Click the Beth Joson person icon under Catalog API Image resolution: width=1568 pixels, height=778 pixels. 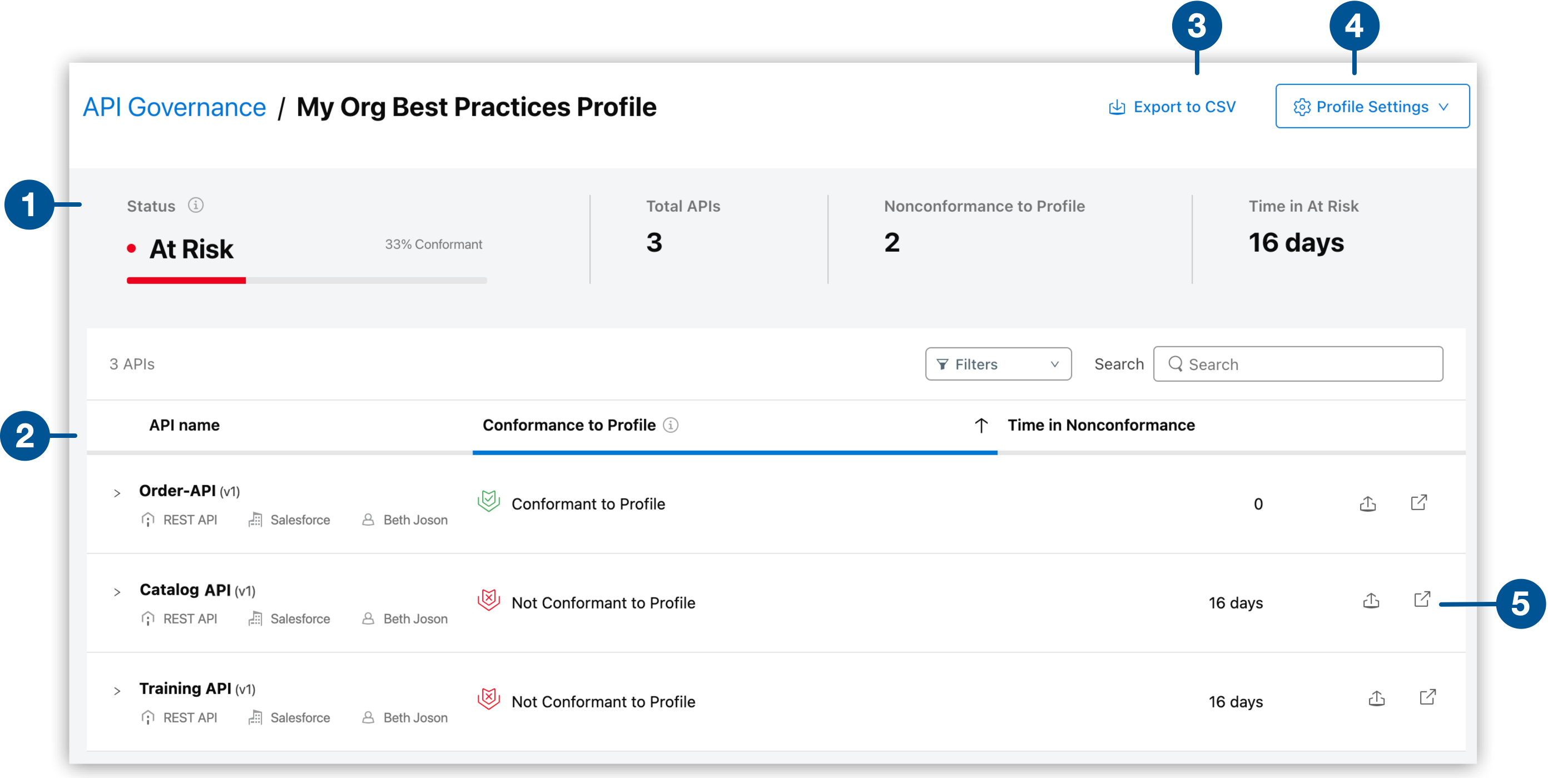(368, 619)
